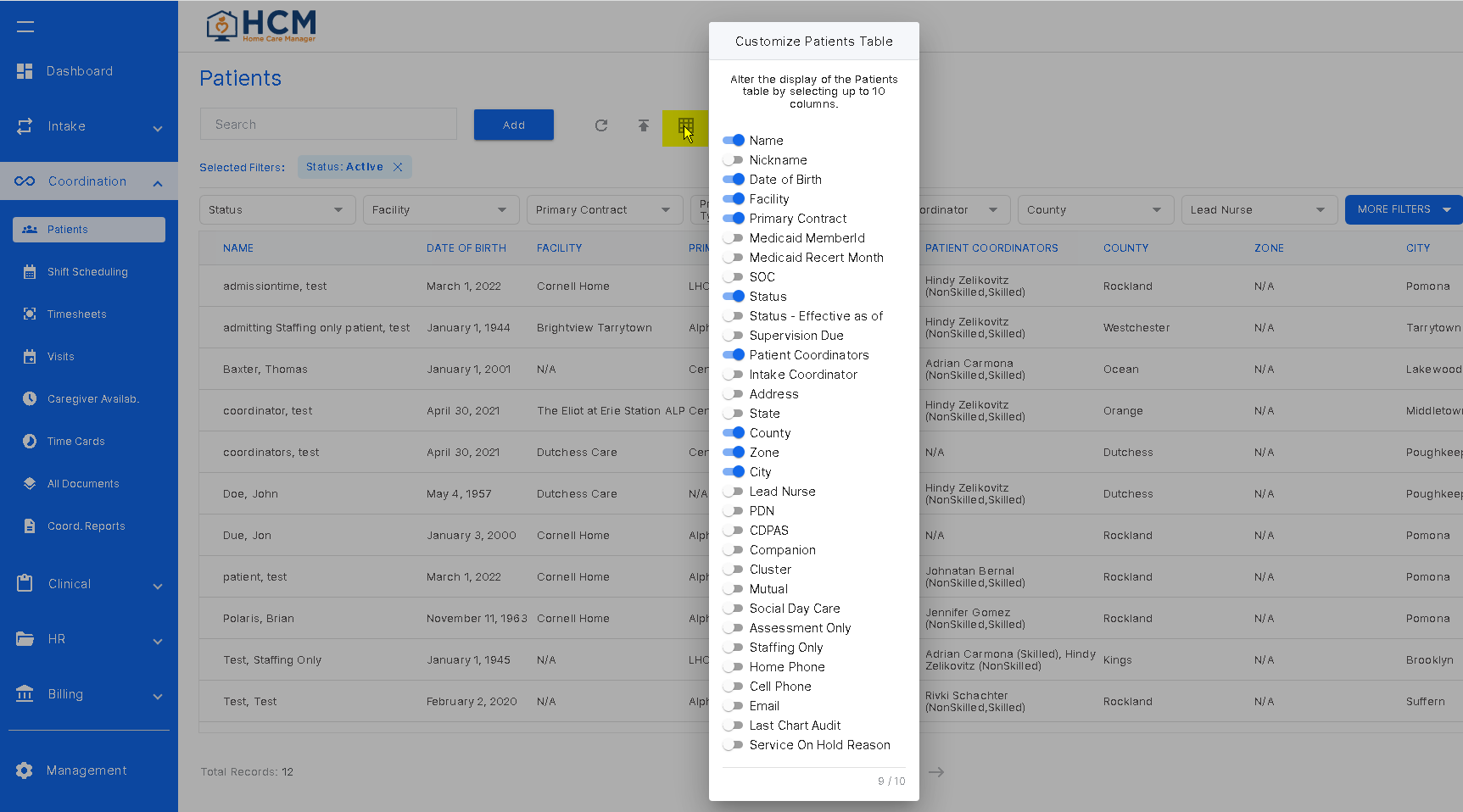
Task: Click the hamburger menu icon in the sidebar
Action: click(x=25, y=26)
